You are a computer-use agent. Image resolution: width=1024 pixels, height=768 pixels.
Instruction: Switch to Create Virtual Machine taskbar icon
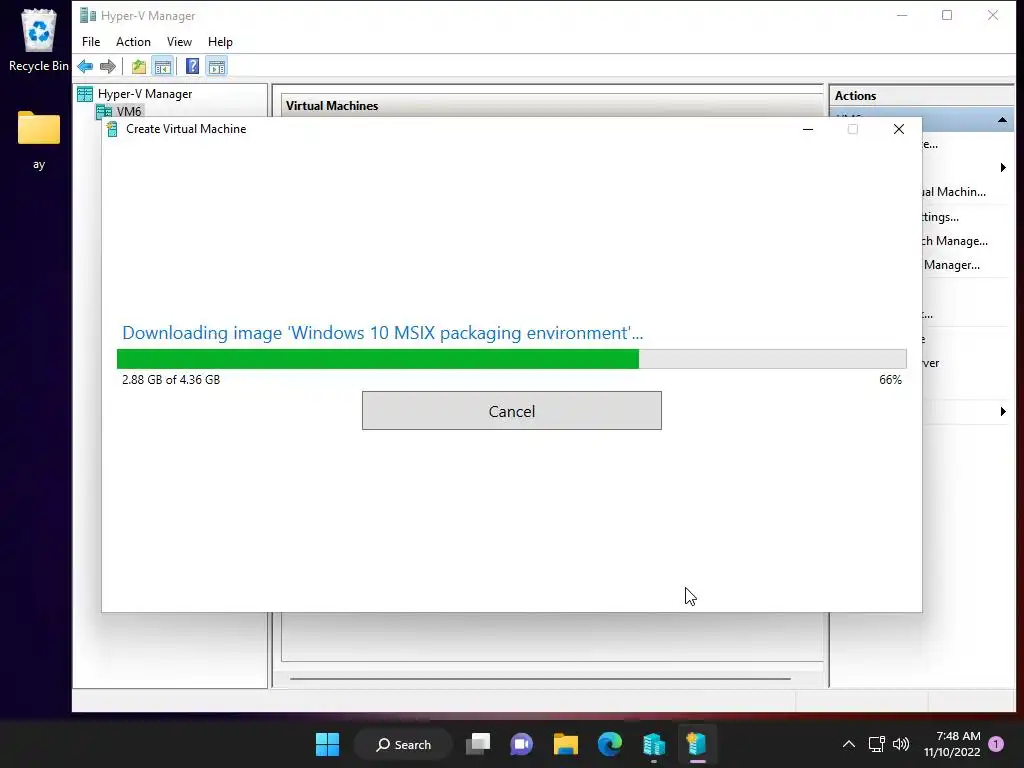(x=697, y=744)
